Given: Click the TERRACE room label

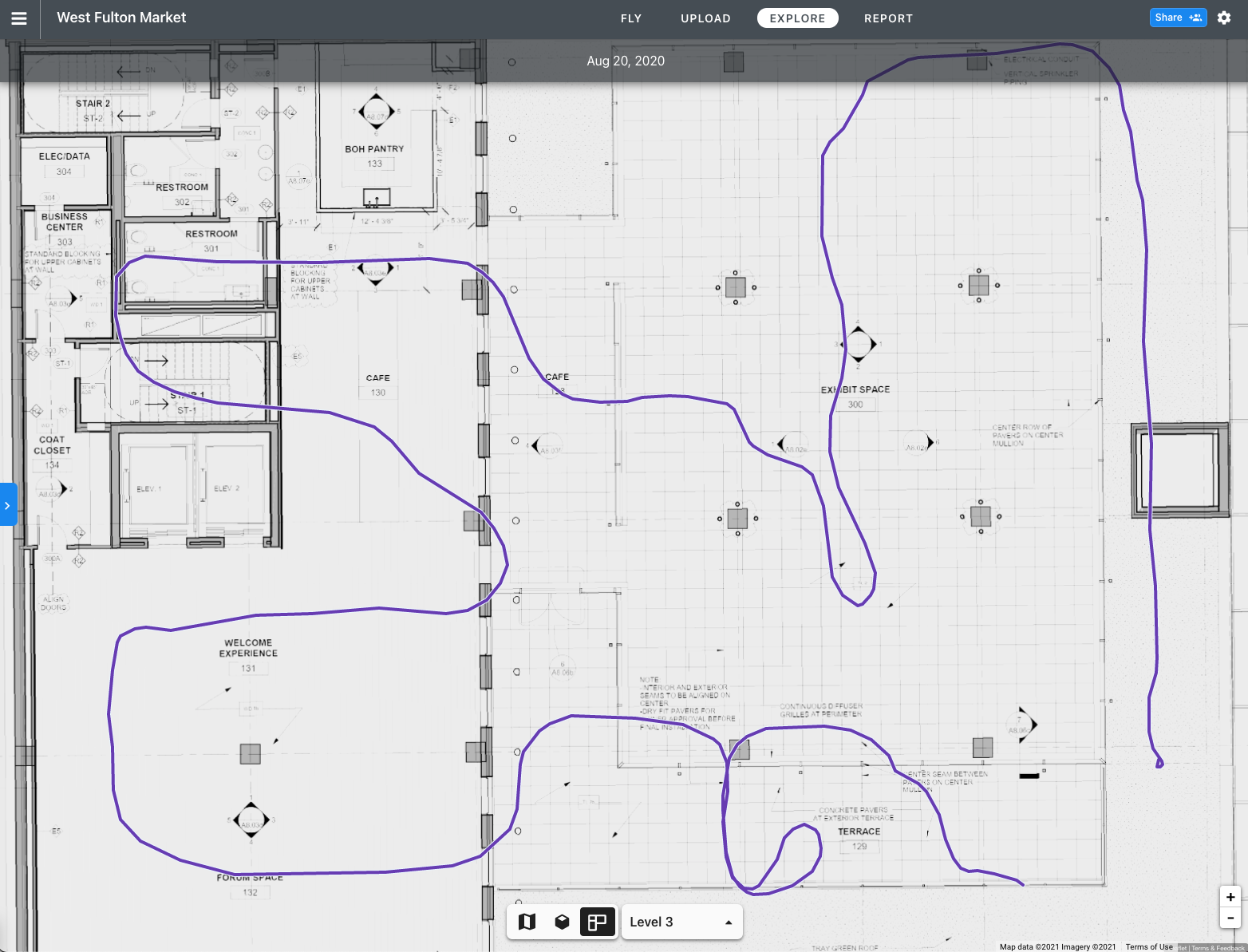Looking at the screenshot, I should [859, 832].
